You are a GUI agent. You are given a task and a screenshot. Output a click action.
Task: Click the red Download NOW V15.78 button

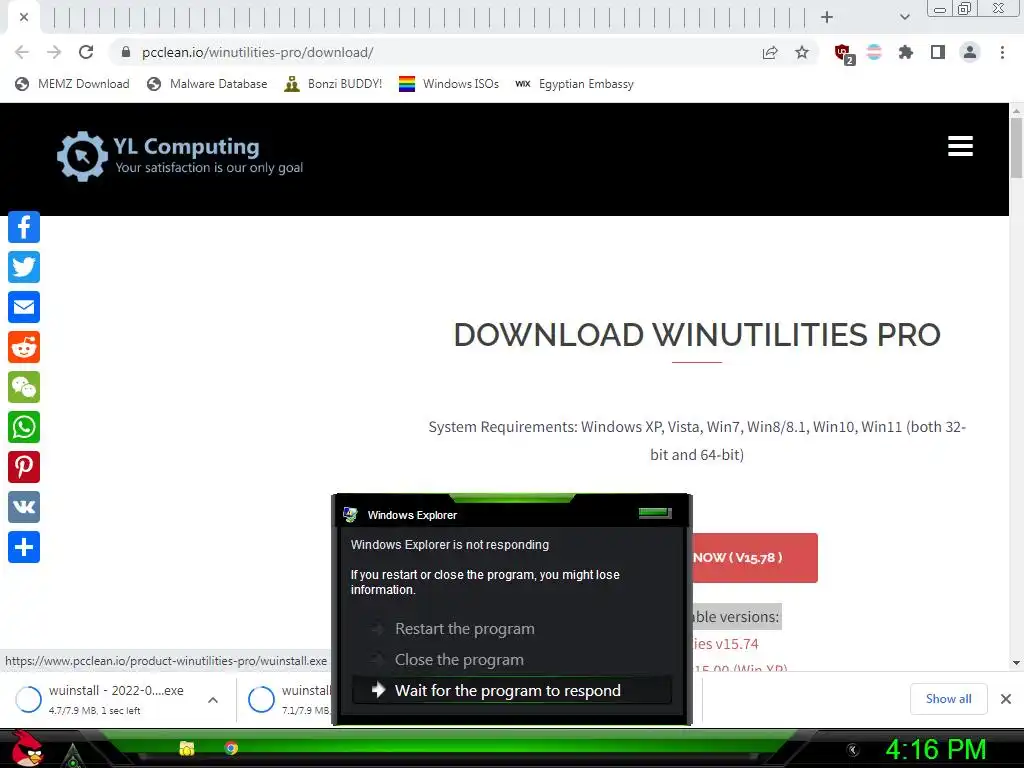[754, 558]
